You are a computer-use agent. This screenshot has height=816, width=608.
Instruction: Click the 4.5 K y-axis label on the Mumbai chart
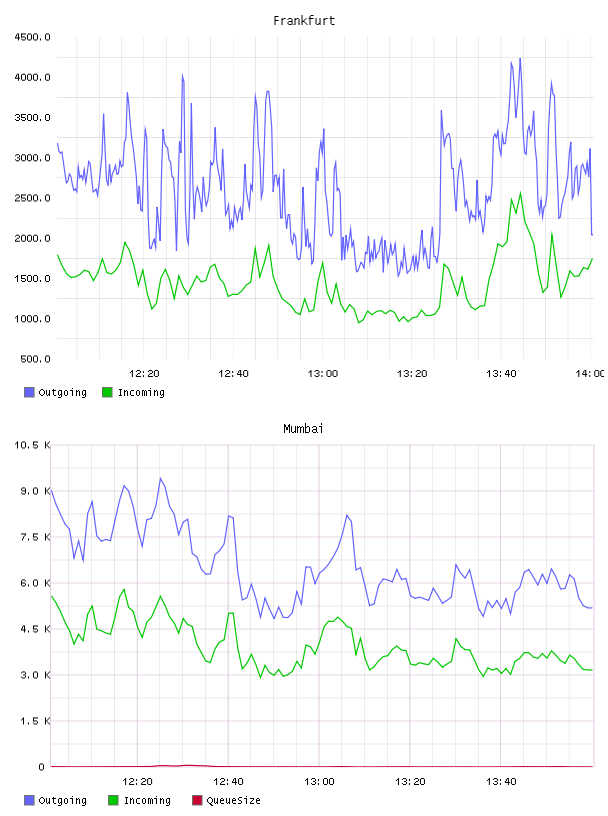[35, 629]
